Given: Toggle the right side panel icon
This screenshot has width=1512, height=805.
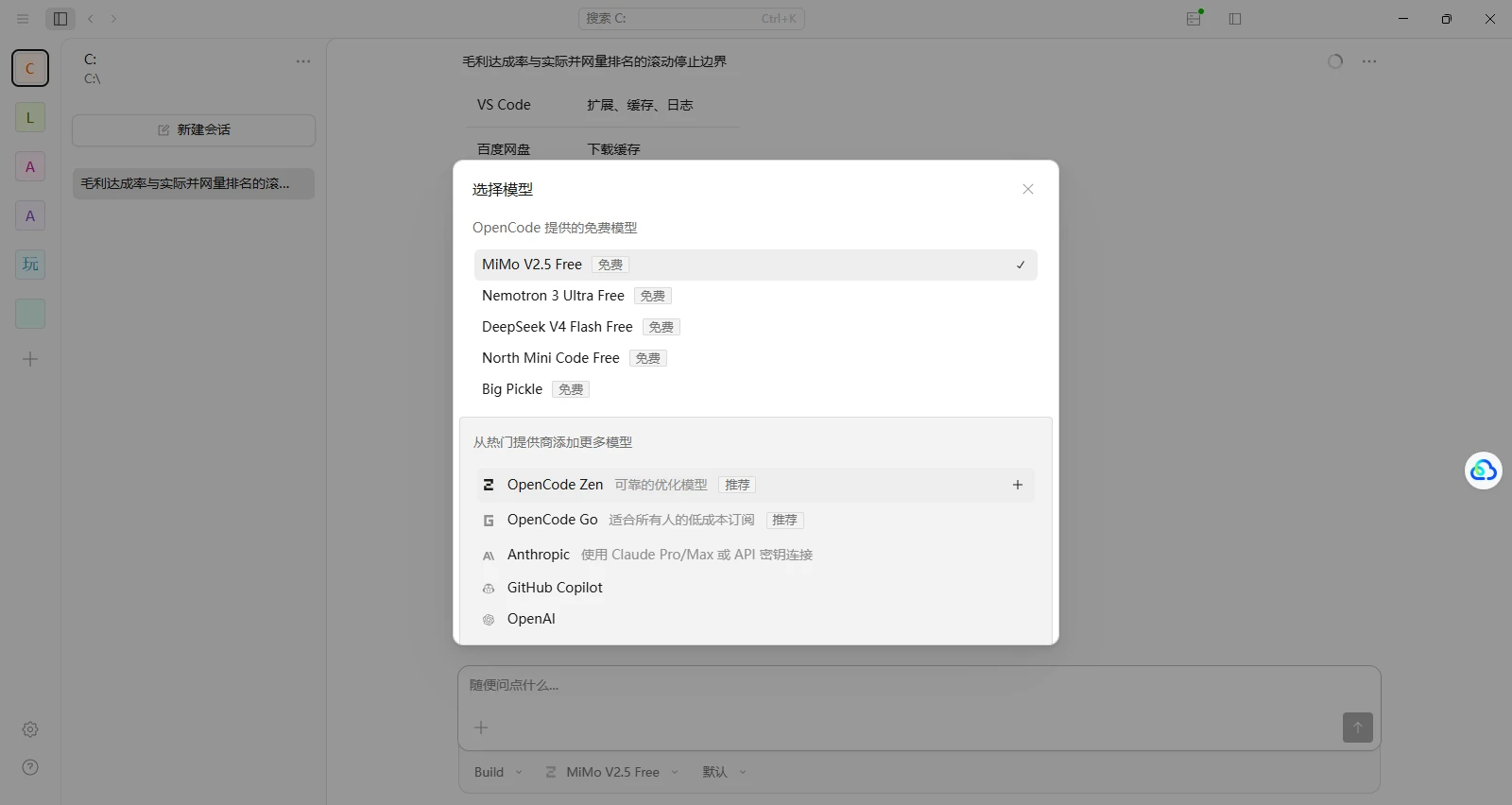Looking at the screenshot, I should pos(1235,19).
